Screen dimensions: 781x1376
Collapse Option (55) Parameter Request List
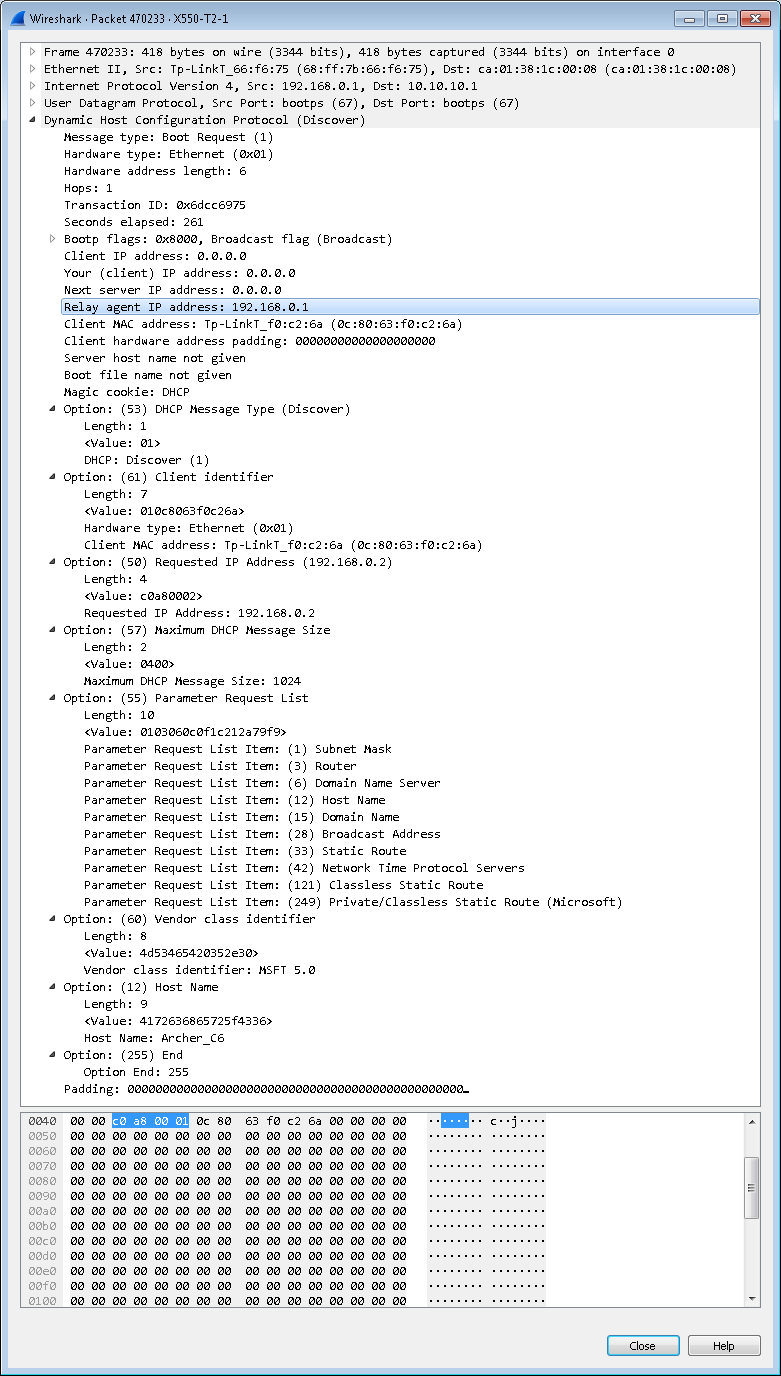(53, 698)
